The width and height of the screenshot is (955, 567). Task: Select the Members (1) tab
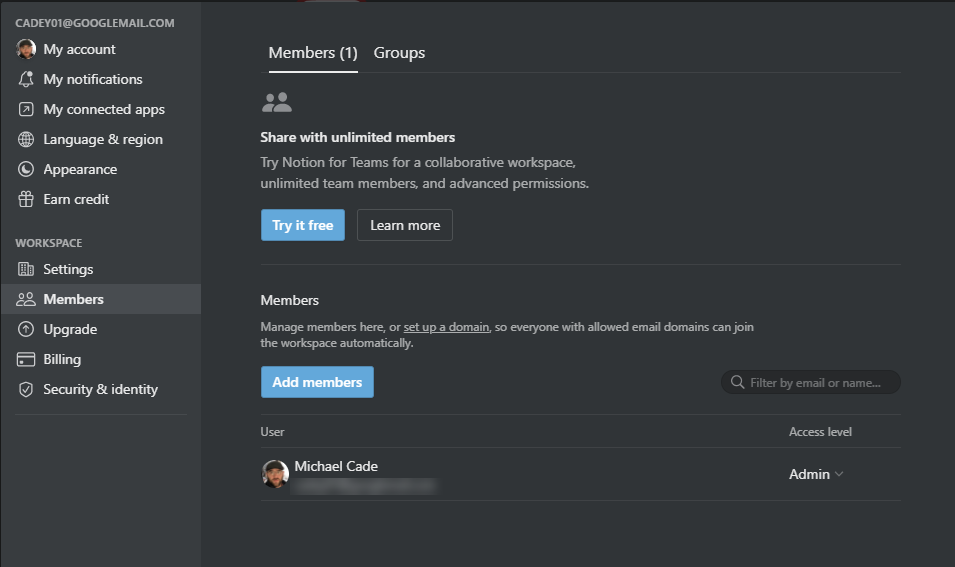click(x=313, y=53)
